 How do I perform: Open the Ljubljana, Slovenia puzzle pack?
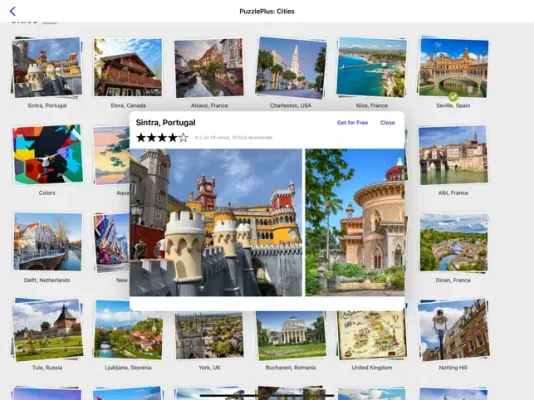128,330
